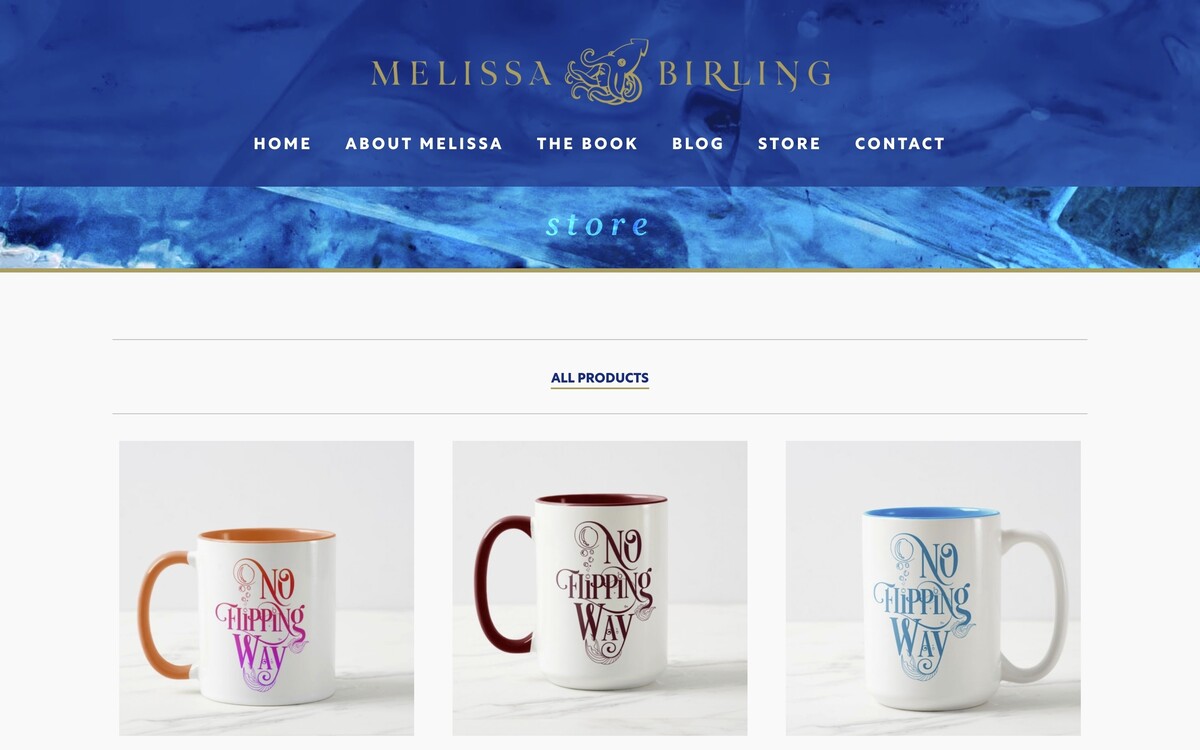Select the All Products category link
Viewport: 1200px width, 750px height.
tap(600, 378)
